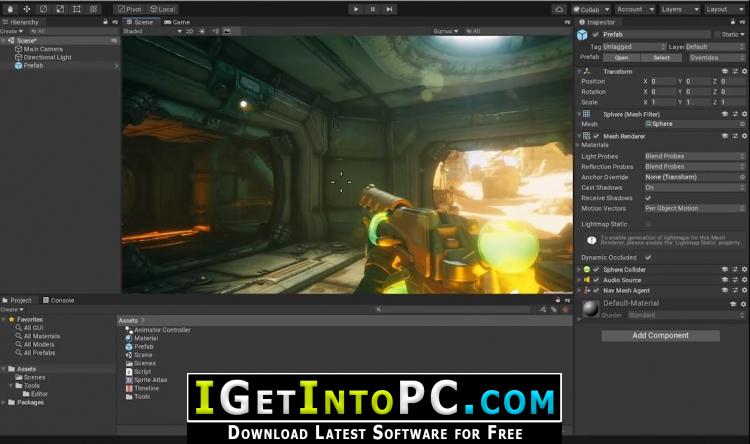750x444 pixels.
Task: Select the Timeline asset
Action: pos(143,388)
